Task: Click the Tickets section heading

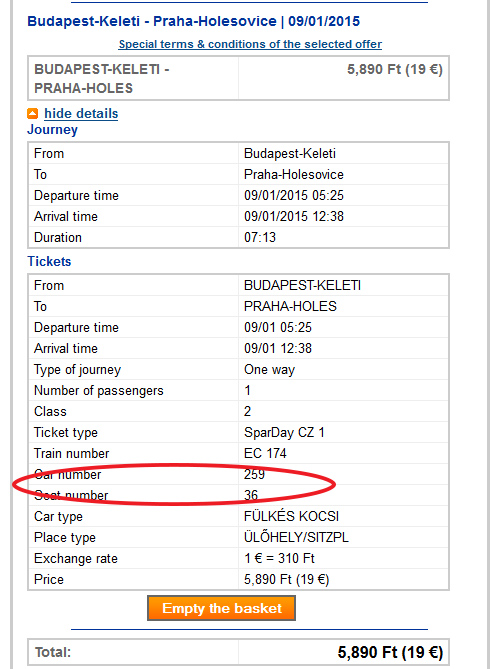Action: 49,261
